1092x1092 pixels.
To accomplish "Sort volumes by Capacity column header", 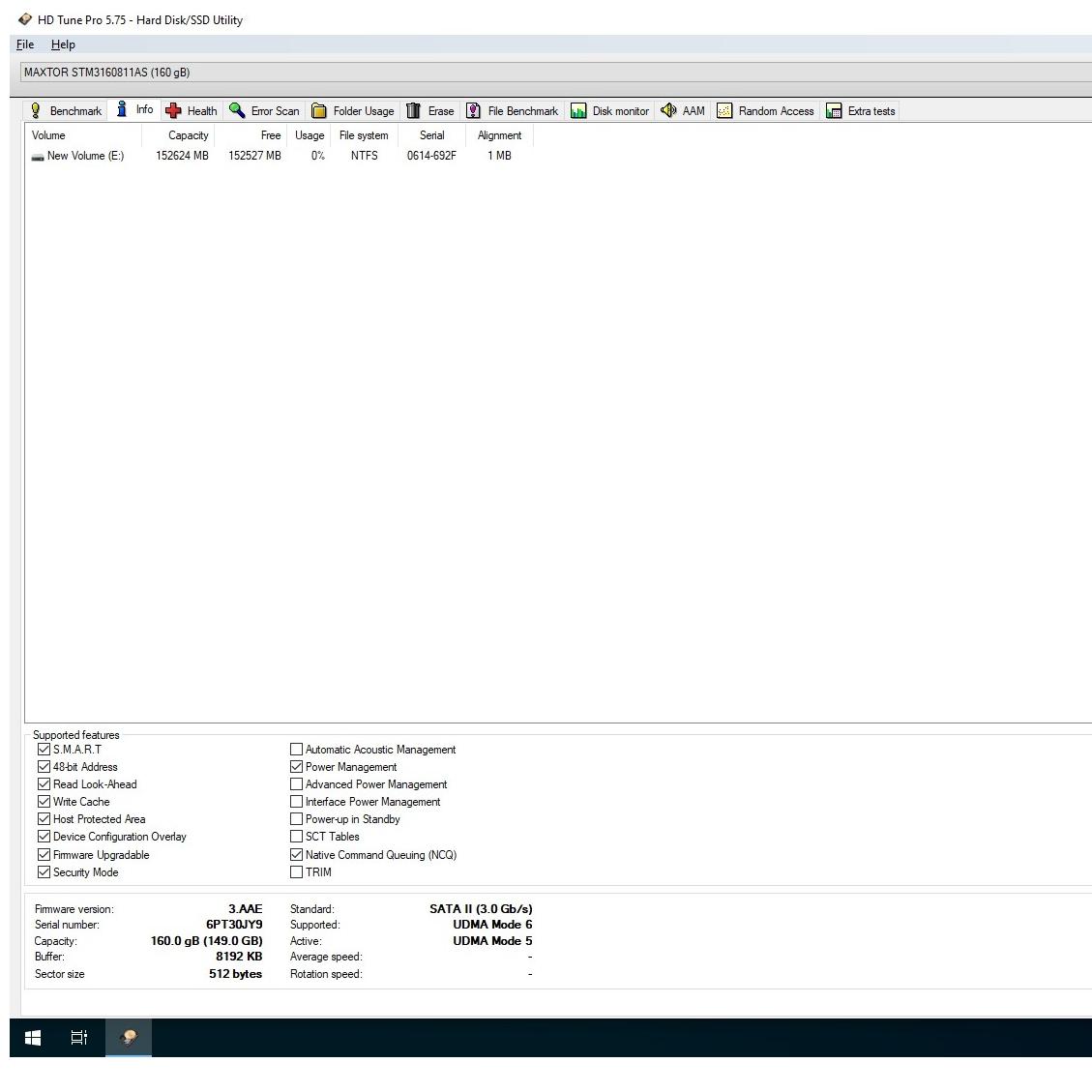I will 188,135.
